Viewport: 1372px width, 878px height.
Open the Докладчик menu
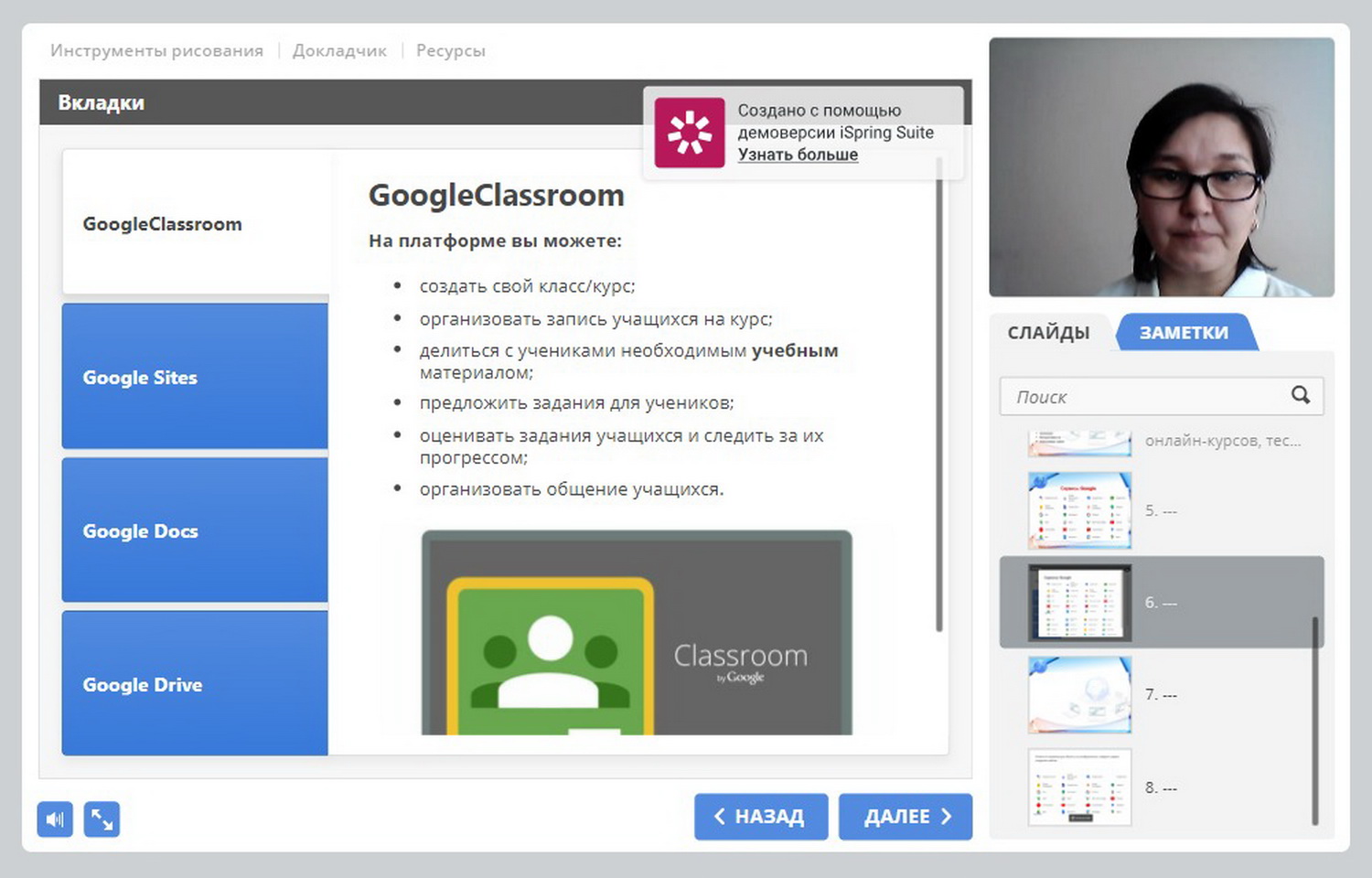pos(339,50)
